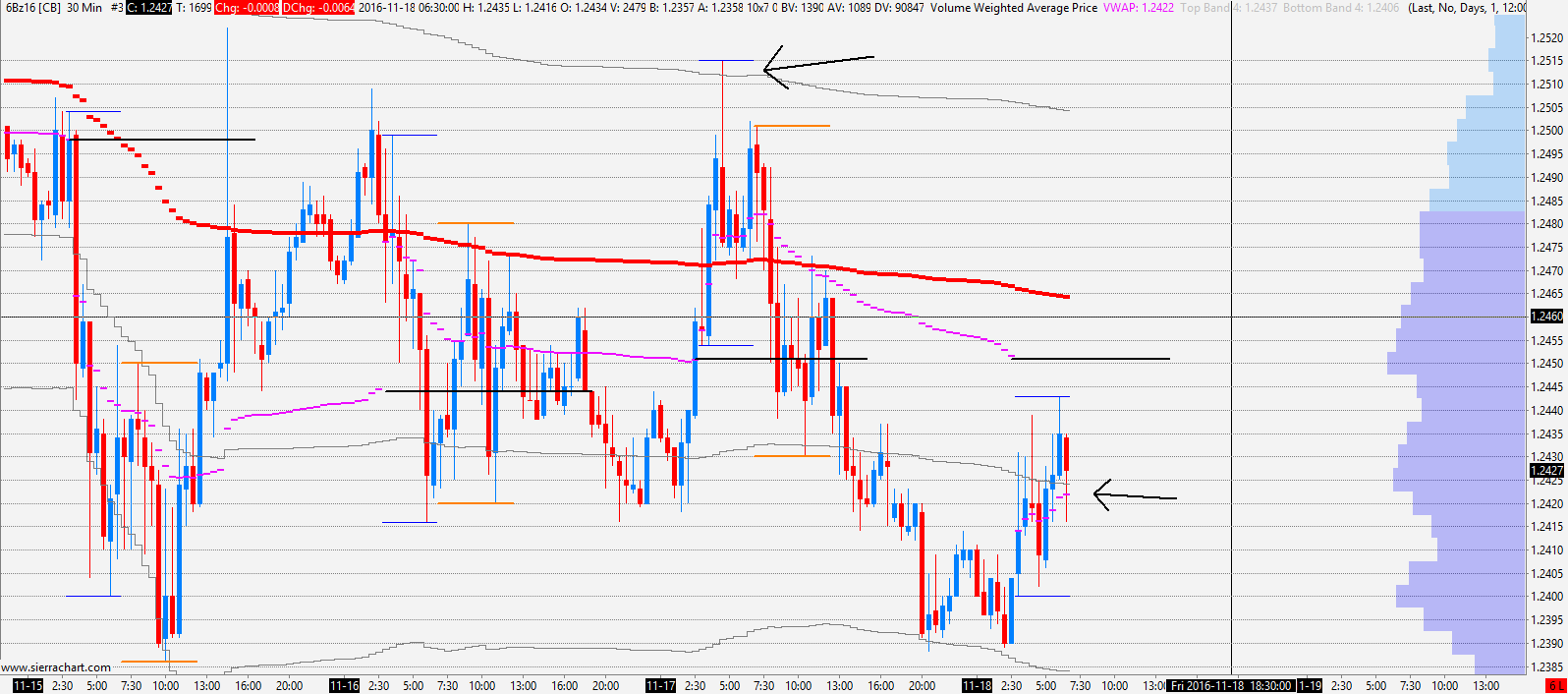Click the Volume Weighted Average Price study name

point(1014,8)
